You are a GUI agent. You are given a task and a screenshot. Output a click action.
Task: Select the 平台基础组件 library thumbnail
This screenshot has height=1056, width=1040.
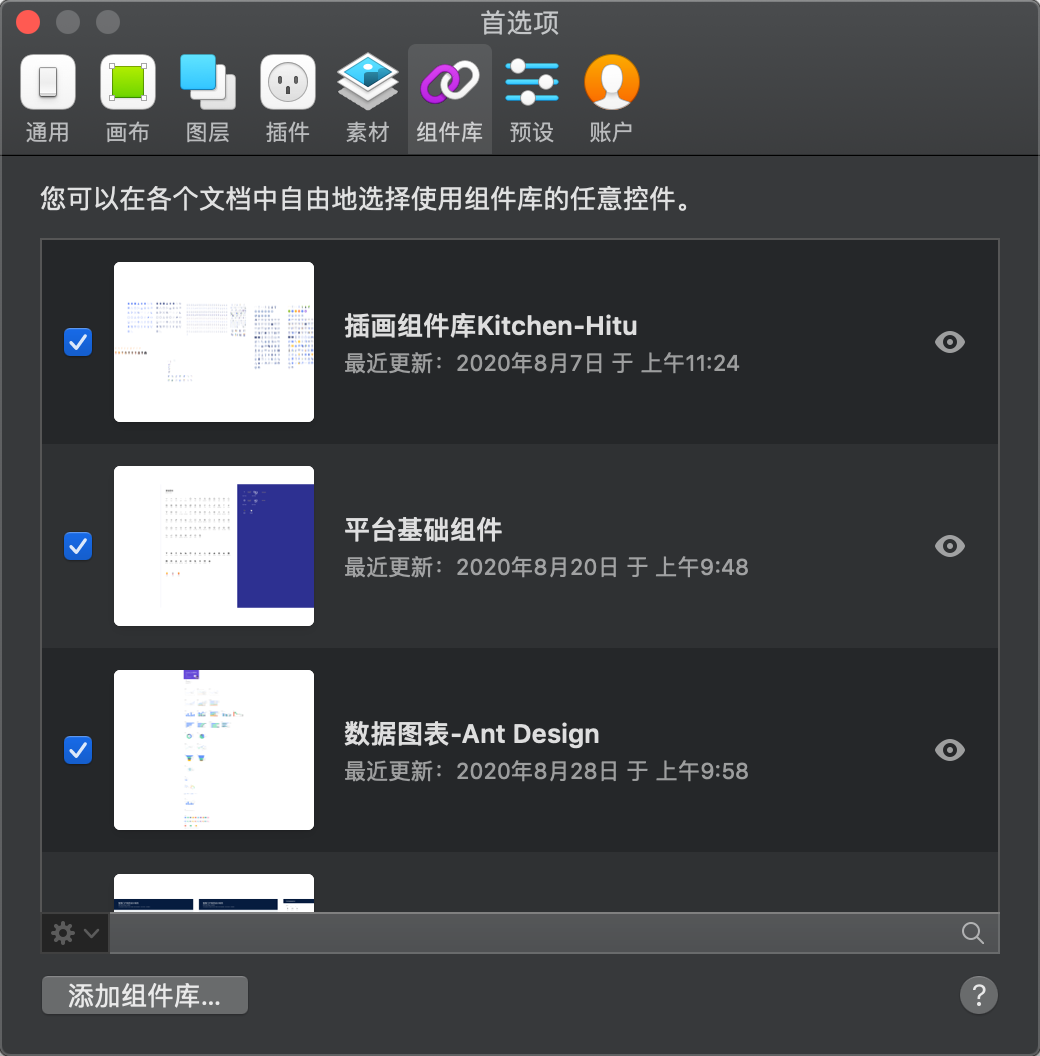point(214,546)
